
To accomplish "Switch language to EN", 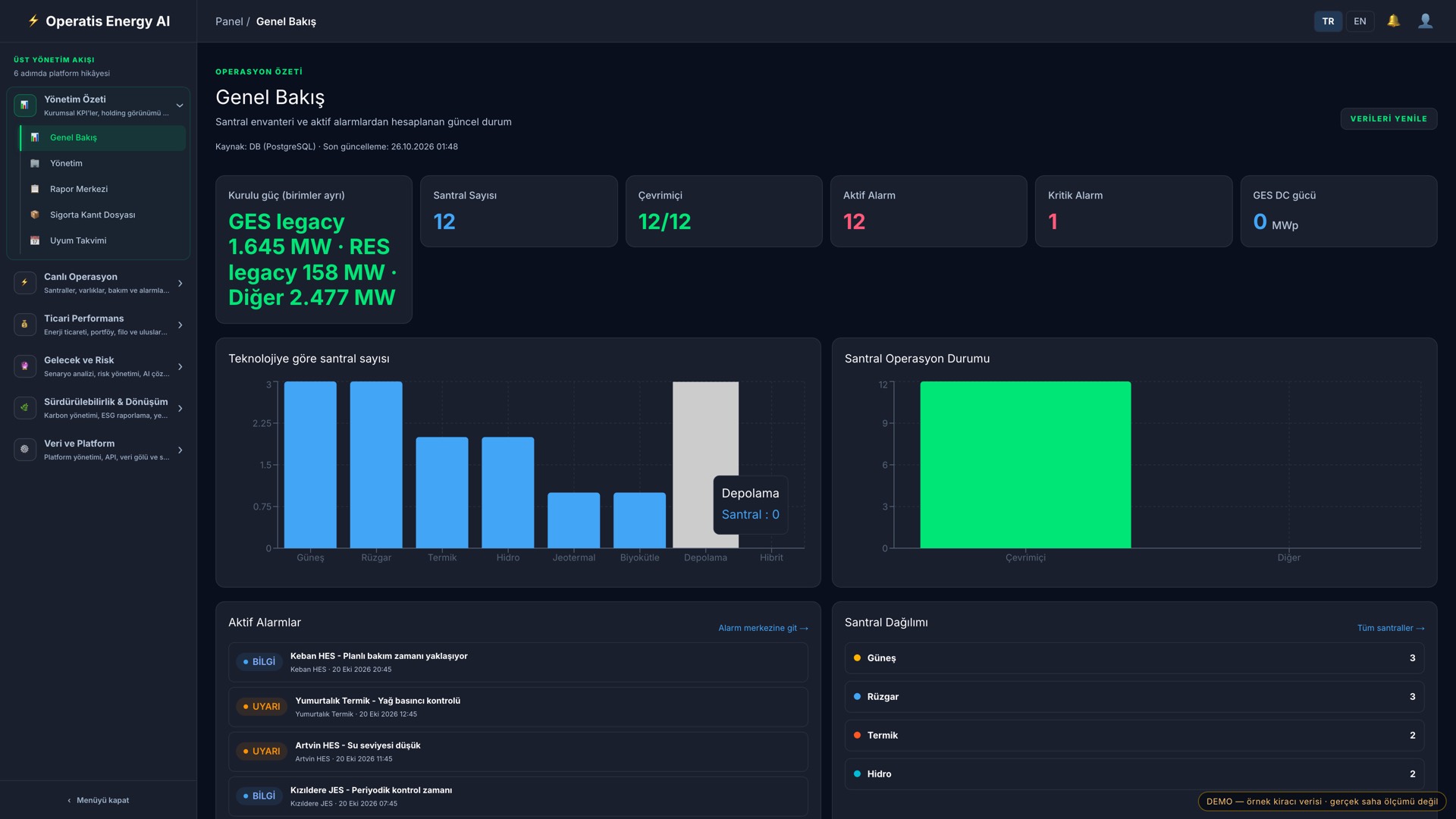I will (x=1360, y=21).
